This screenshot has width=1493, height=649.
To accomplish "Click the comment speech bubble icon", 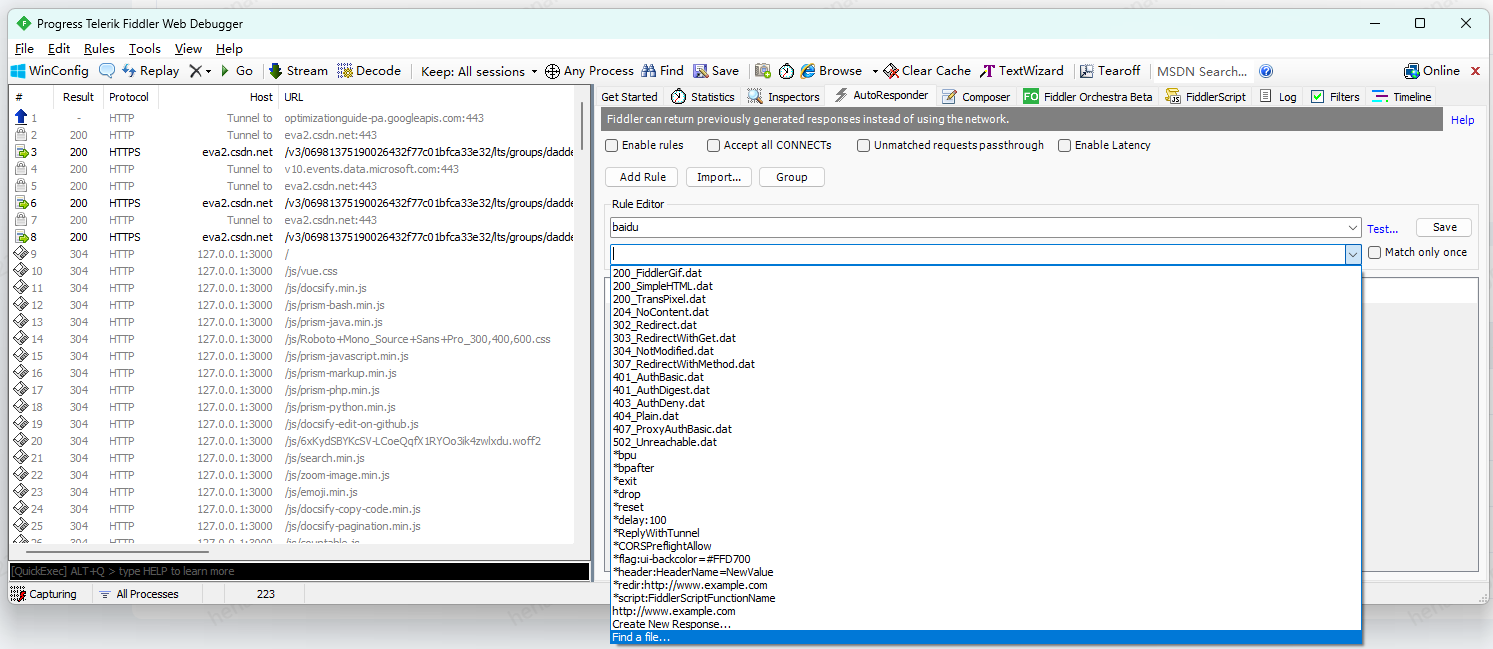I will pos(106,71).
